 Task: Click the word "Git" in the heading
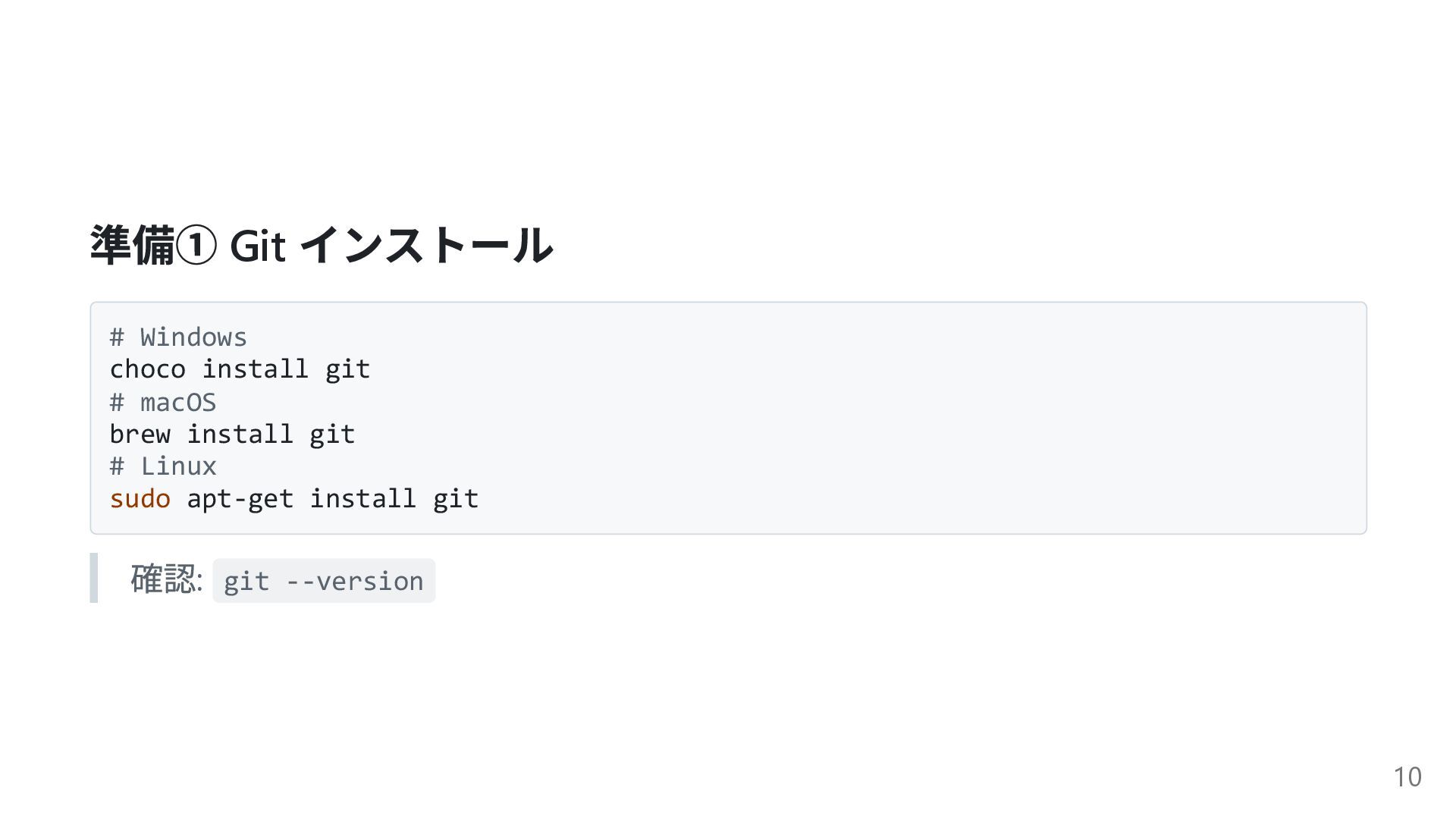257,246
